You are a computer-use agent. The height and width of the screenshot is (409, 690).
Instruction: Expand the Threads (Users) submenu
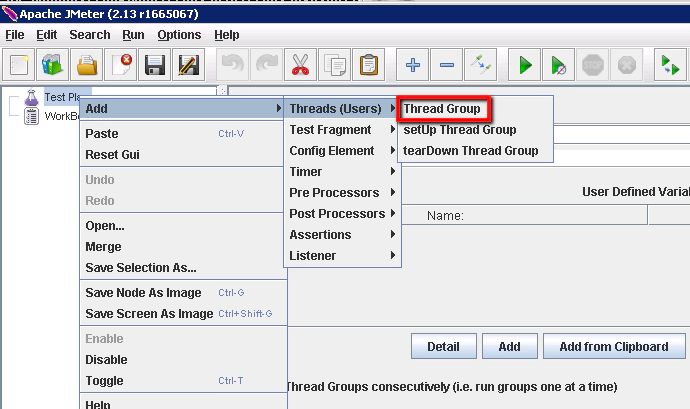pyautogui.click(x=342, y=109)
